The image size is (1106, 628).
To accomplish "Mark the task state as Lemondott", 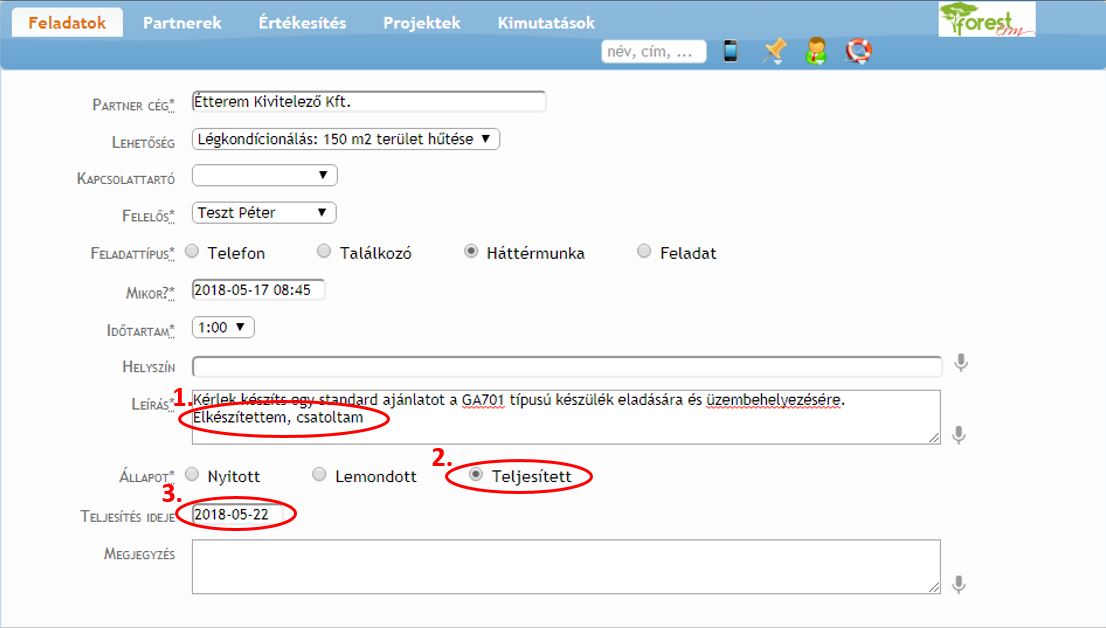I will pyautogui.click(x=319, y=475).
